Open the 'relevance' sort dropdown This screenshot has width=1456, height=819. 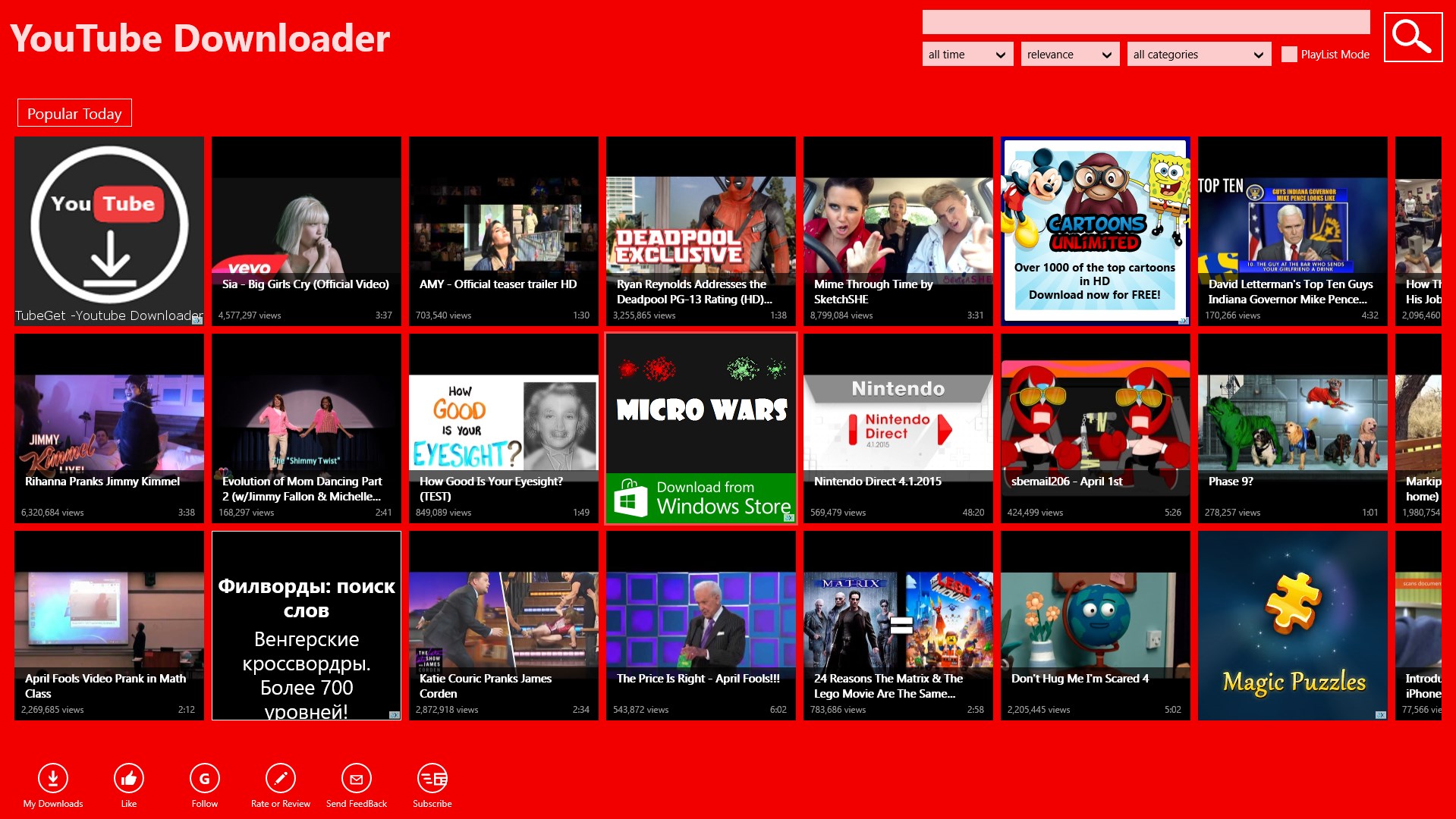(x=1070, y=55)
